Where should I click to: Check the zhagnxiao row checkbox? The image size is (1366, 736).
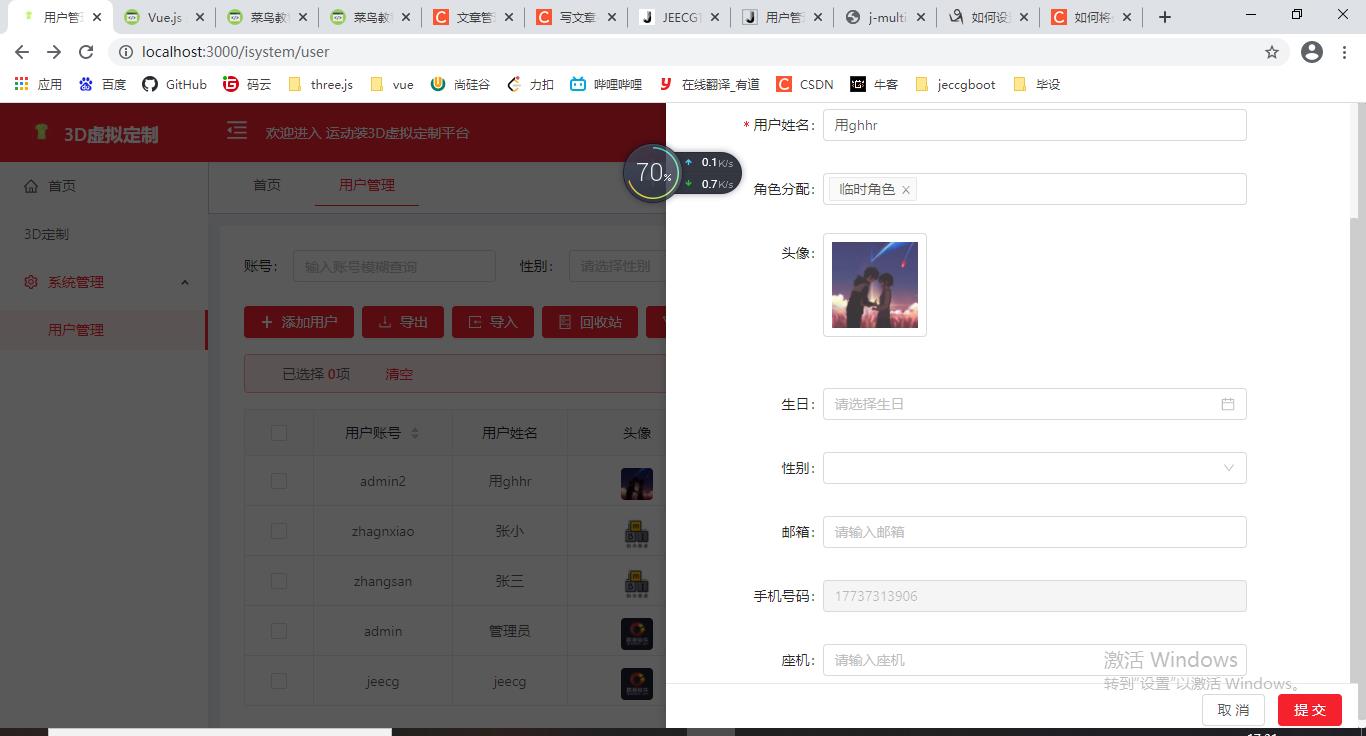tap(279, 531)
